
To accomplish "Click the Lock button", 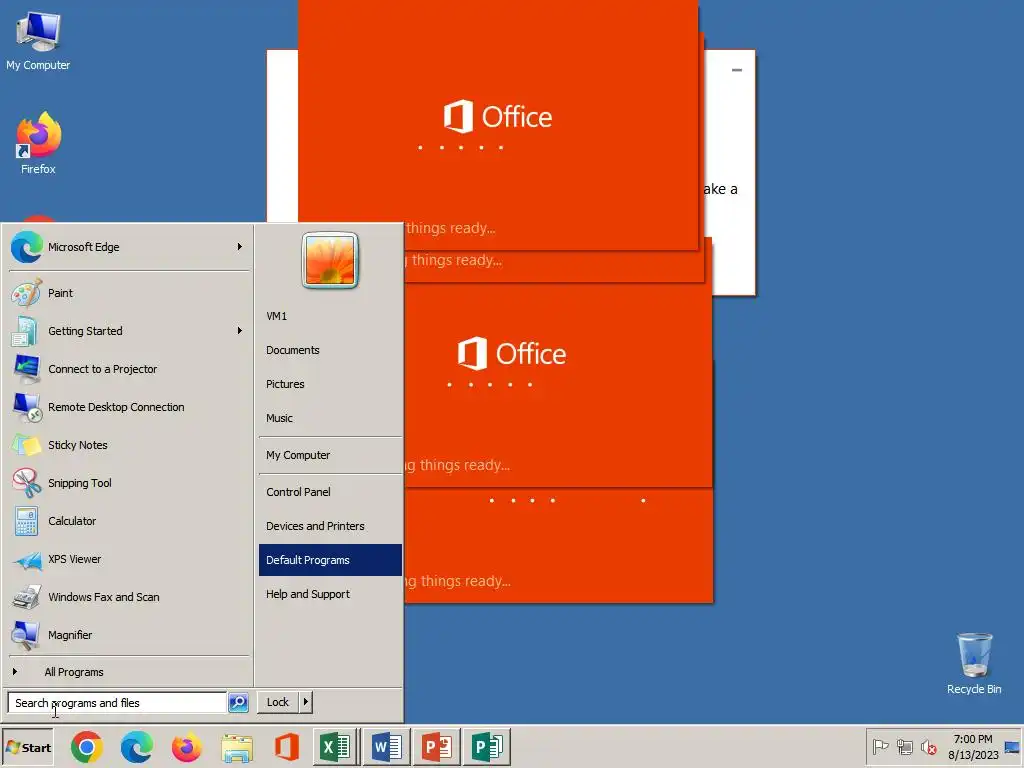I will coord(278,702).
